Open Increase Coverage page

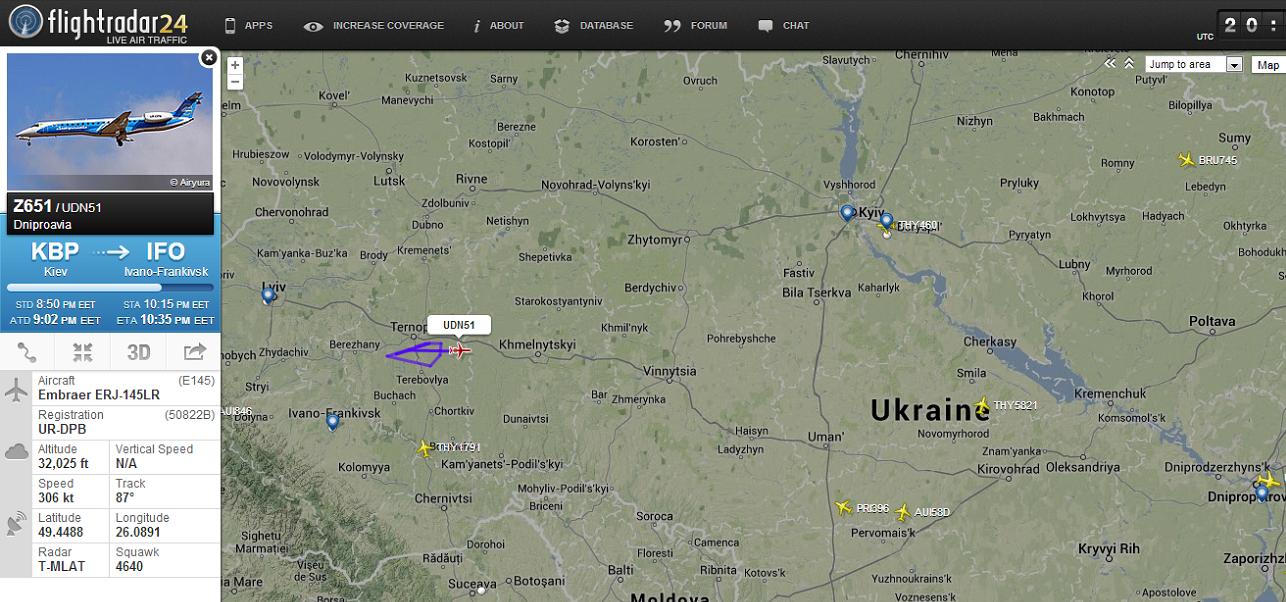click(374, 25)
